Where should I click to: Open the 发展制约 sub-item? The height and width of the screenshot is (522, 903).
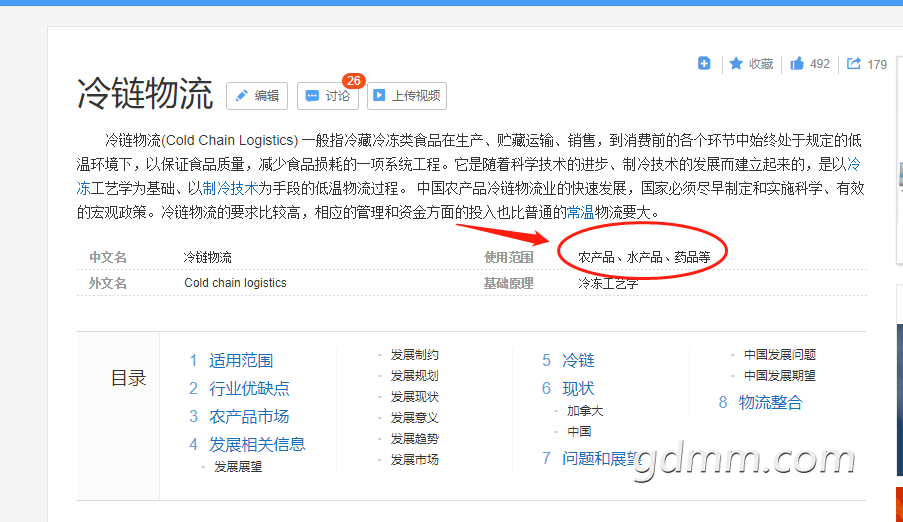click(415, 355)
